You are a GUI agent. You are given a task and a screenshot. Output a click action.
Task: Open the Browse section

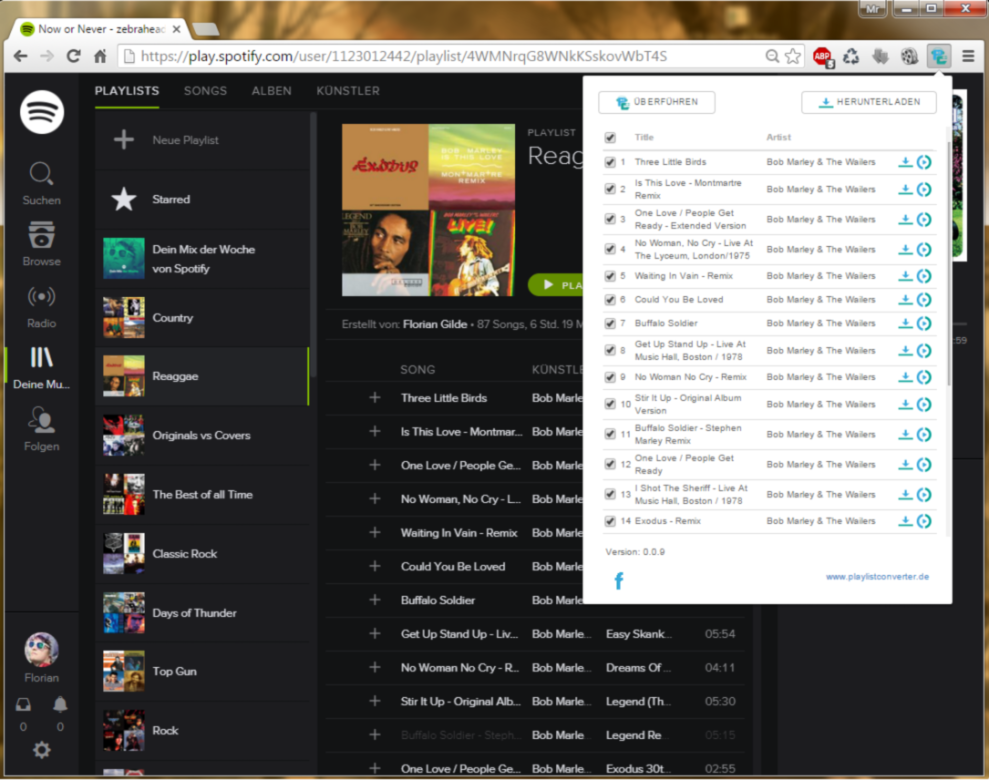click(x=42, y=244)
